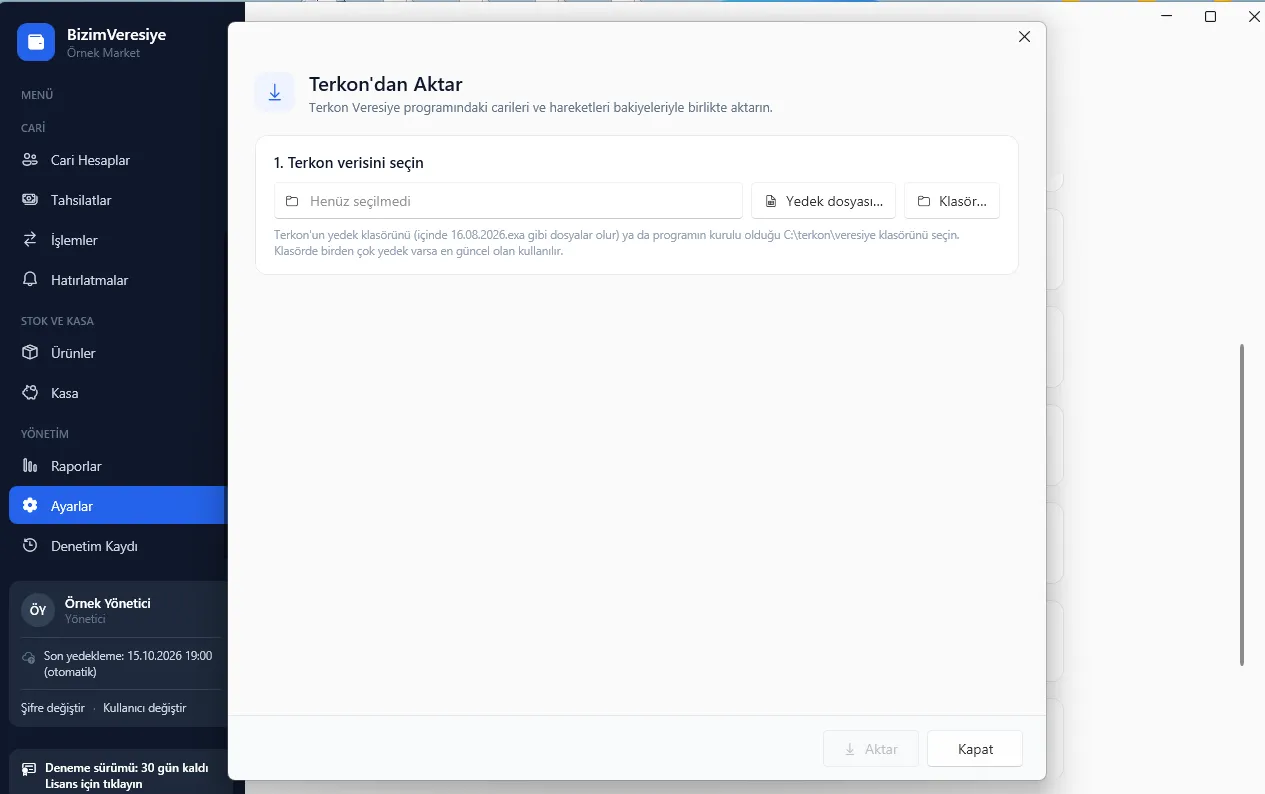1265x794 pixels.
Task: Click the license icon by Deneme sürümü
Action: (29, 770)
